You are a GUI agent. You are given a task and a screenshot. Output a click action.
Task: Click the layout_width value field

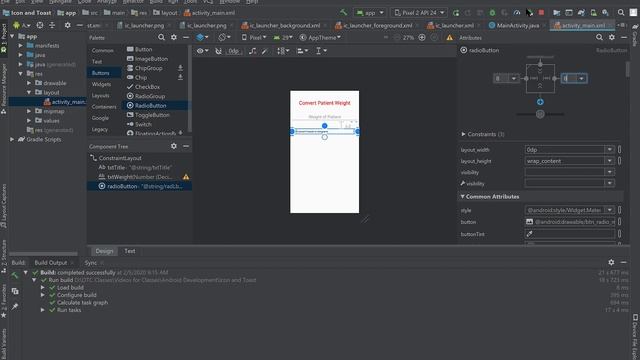tap(564, 150)
